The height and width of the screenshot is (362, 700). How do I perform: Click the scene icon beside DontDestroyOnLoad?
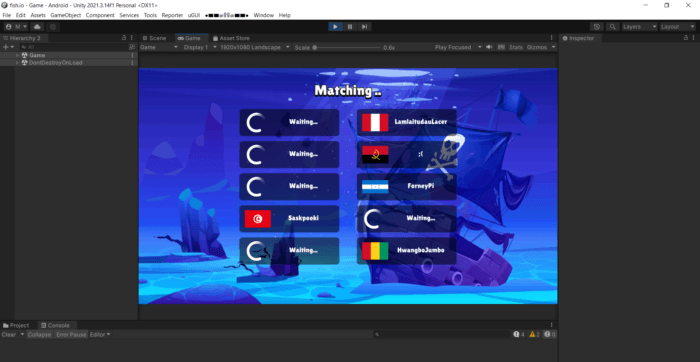(x=25, y=63)
